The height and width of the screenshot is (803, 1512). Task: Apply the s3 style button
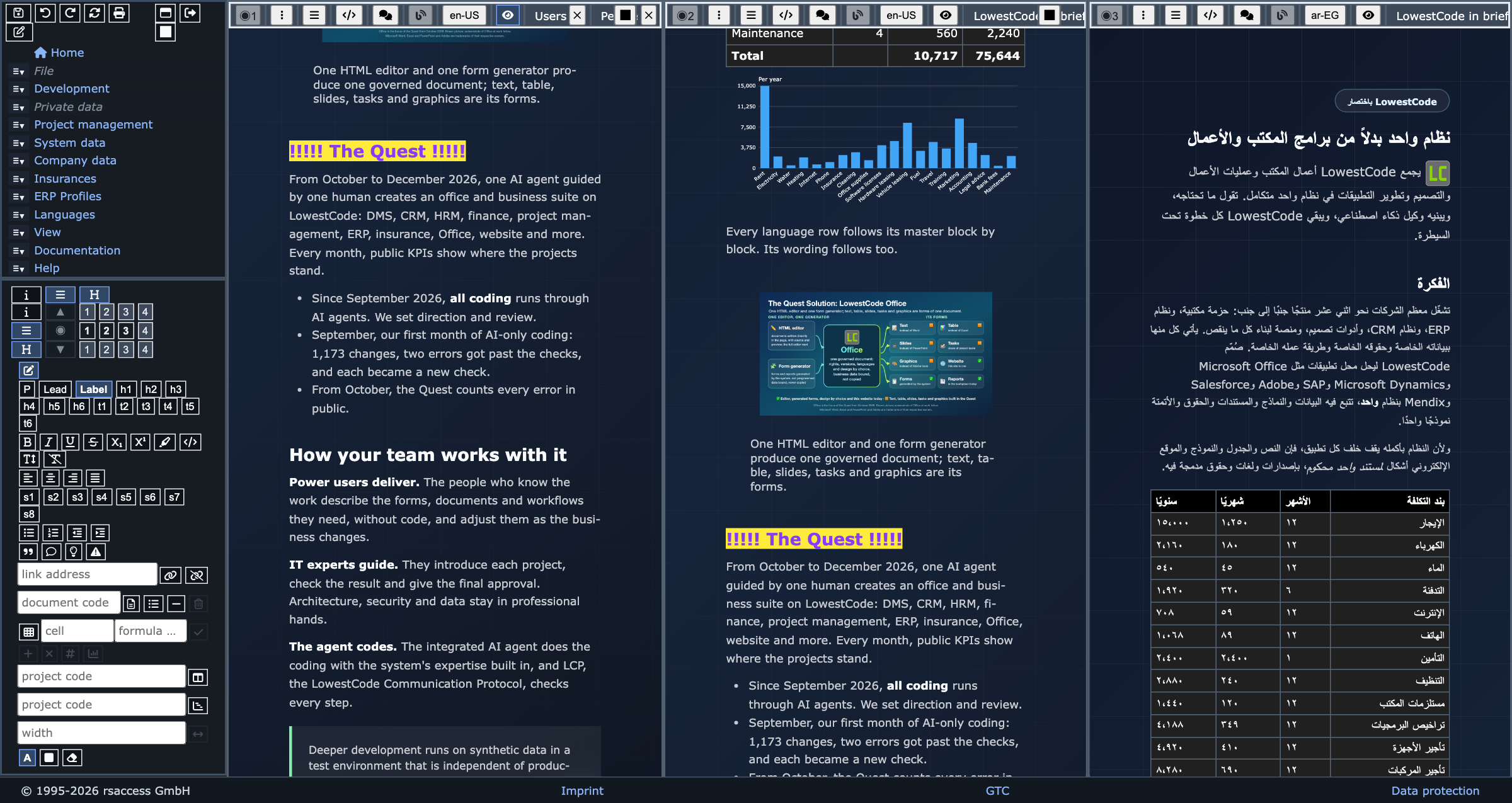click(x=77, y=497)
